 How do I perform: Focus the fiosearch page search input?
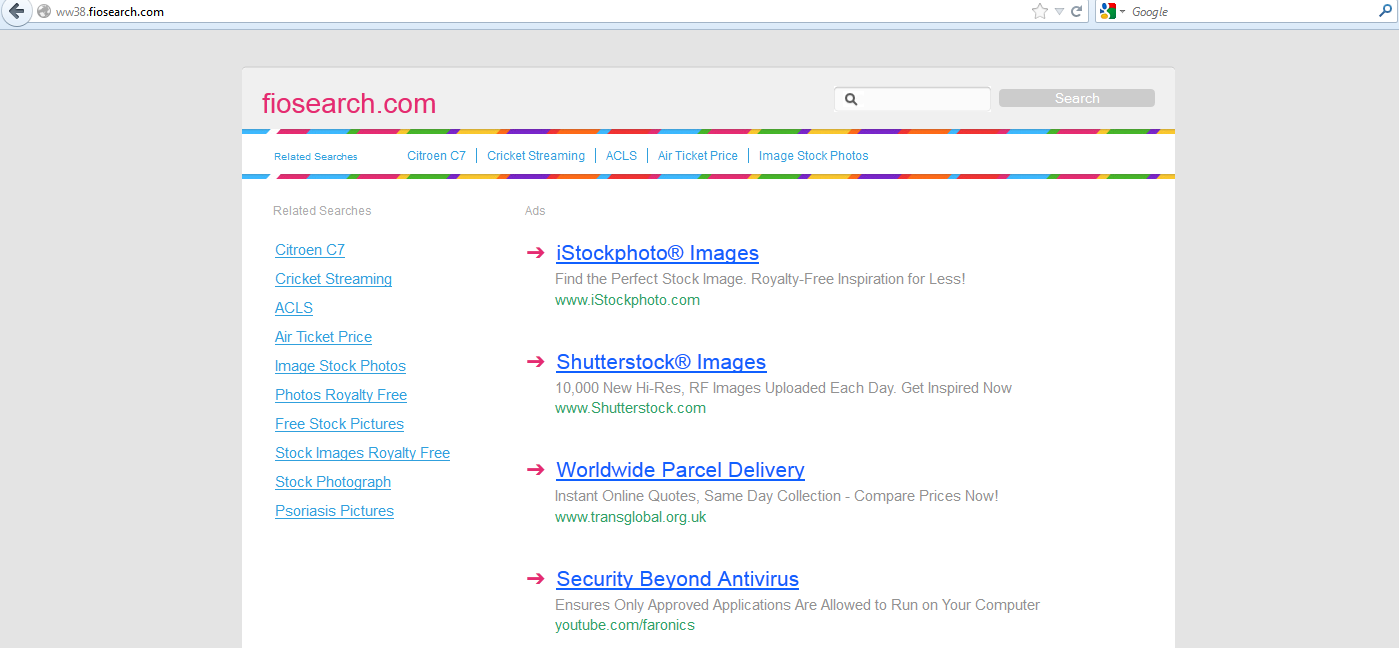pos(912,99)
